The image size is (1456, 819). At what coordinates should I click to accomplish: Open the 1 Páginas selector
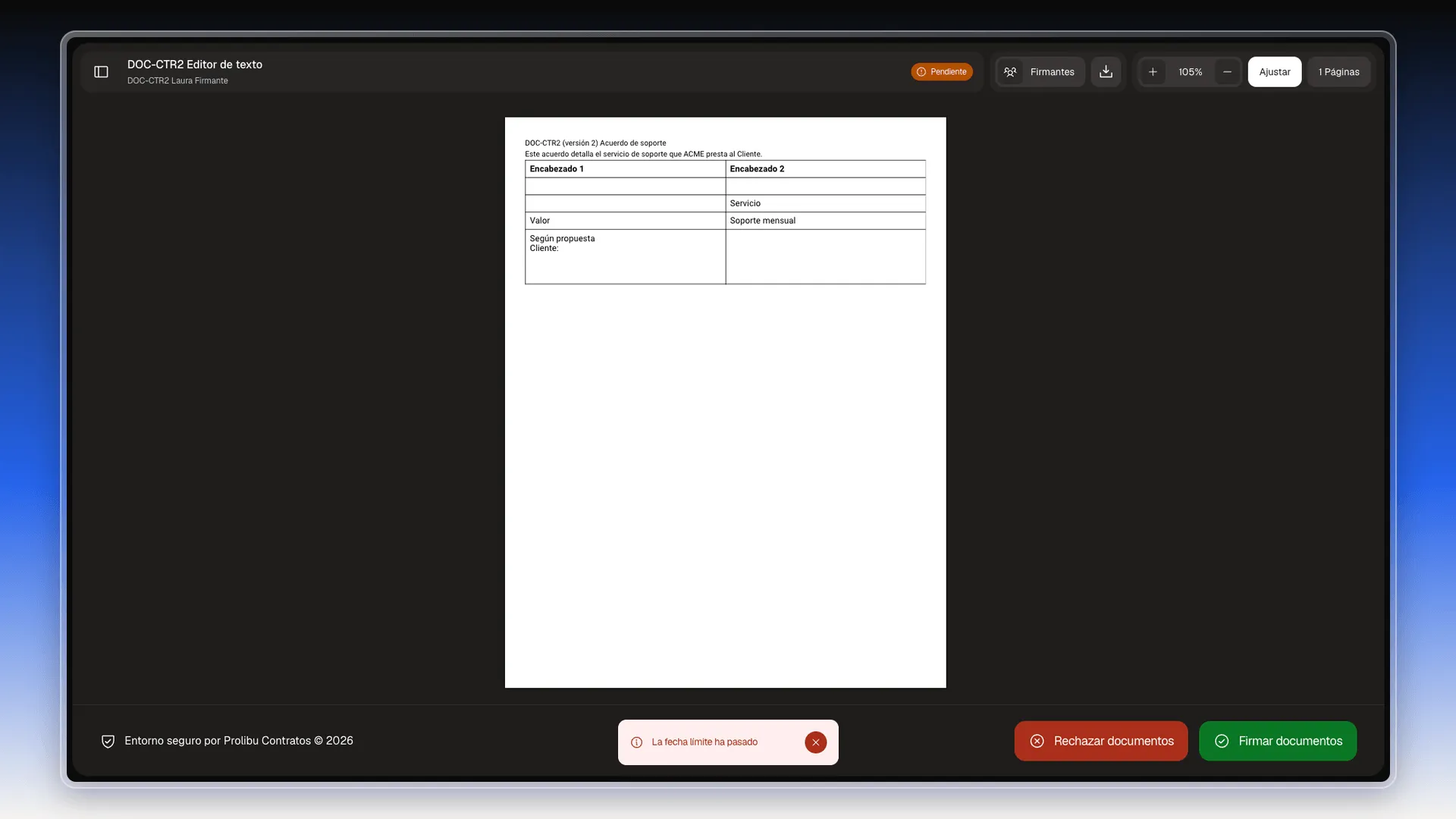1338,72
